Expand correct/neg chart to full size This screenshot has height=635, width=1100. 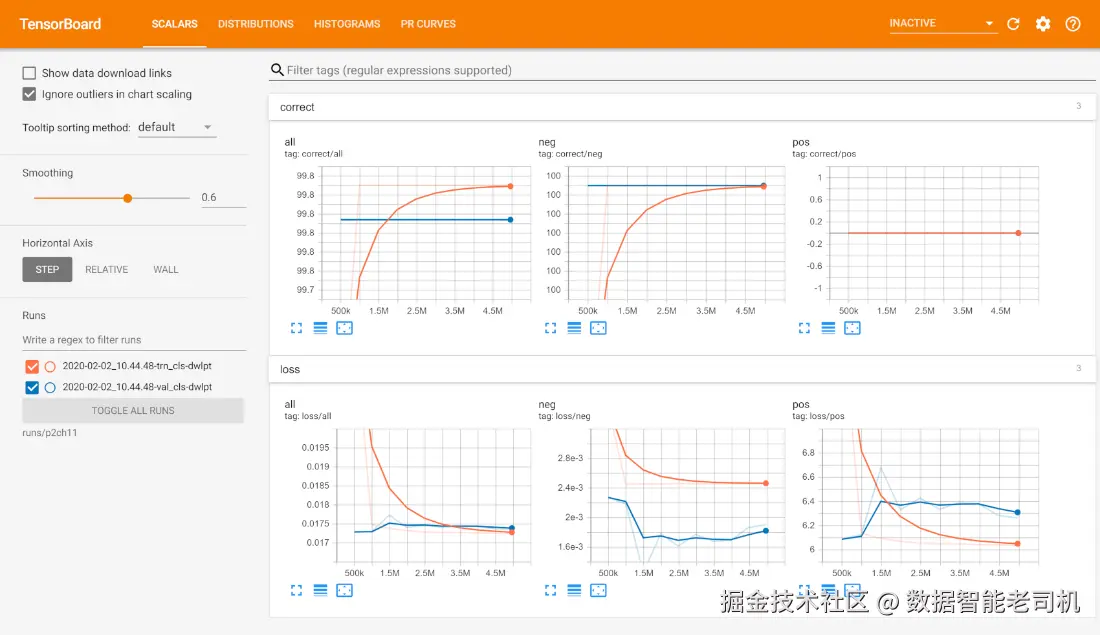pos(550,328)
